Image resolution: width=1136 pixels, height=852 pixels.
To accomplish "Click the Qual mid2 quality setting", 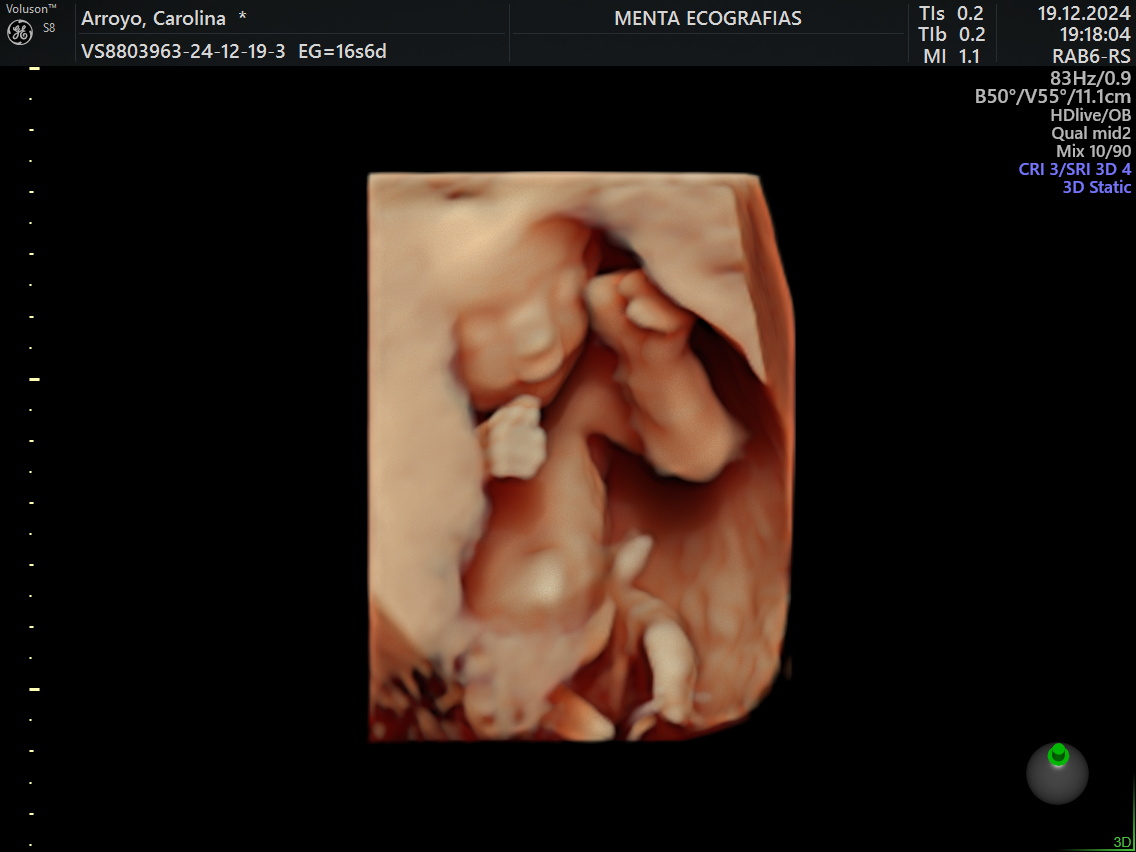I will point(1091,133).
